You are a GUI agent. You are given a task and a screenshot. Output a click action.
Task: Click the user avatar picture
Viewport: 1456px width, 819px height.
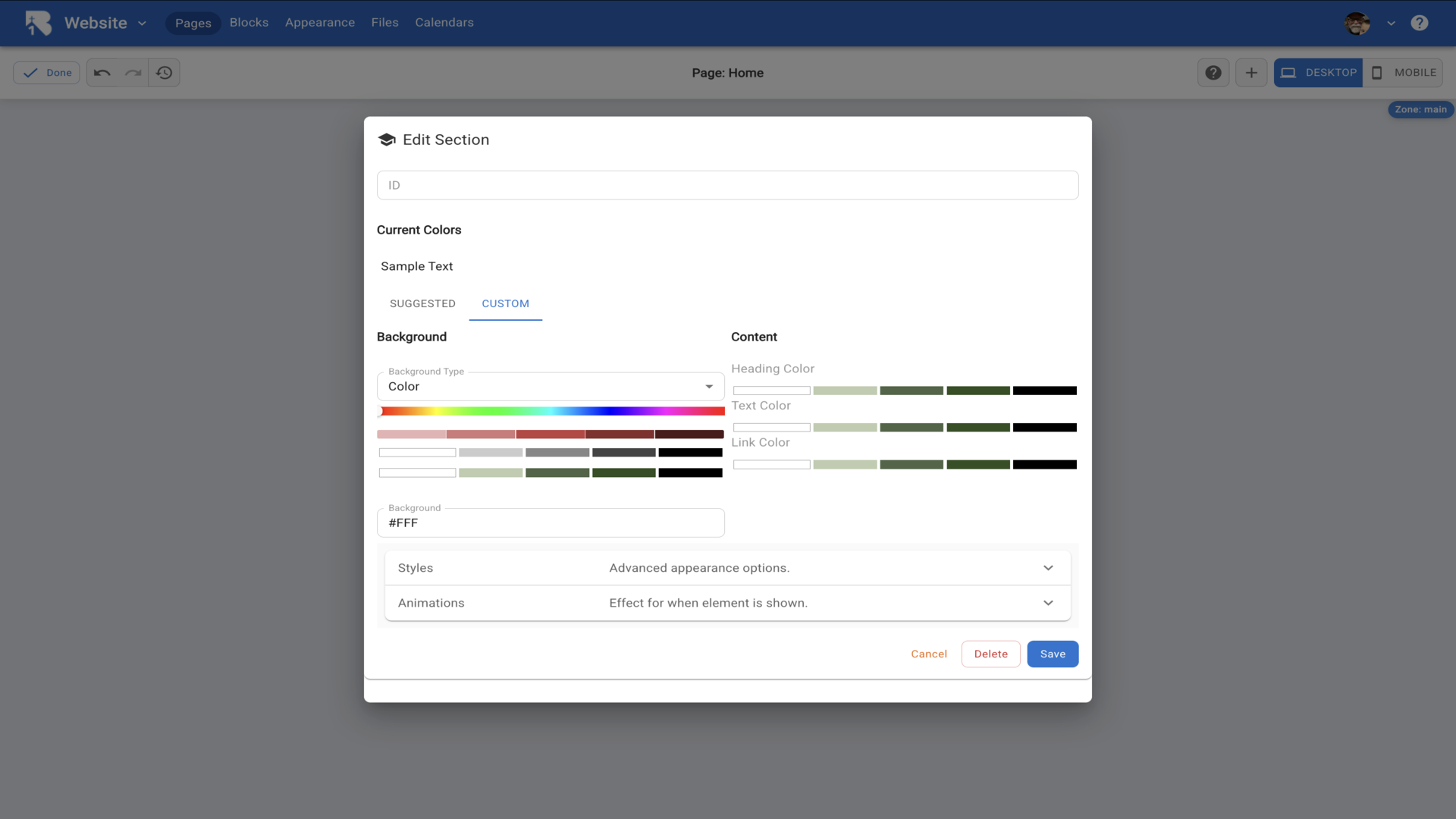pyautogui.click(x=1357, y=23)
